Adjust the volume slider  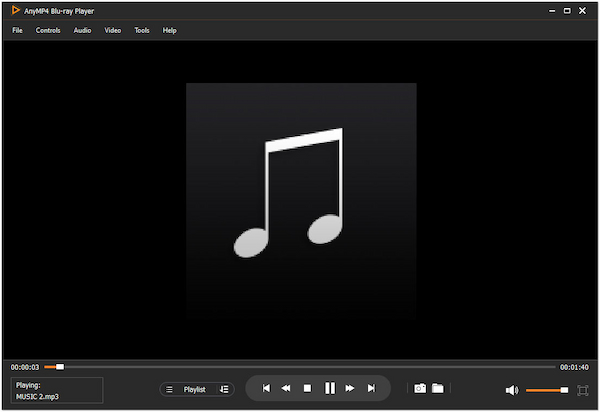coord(547,390)
